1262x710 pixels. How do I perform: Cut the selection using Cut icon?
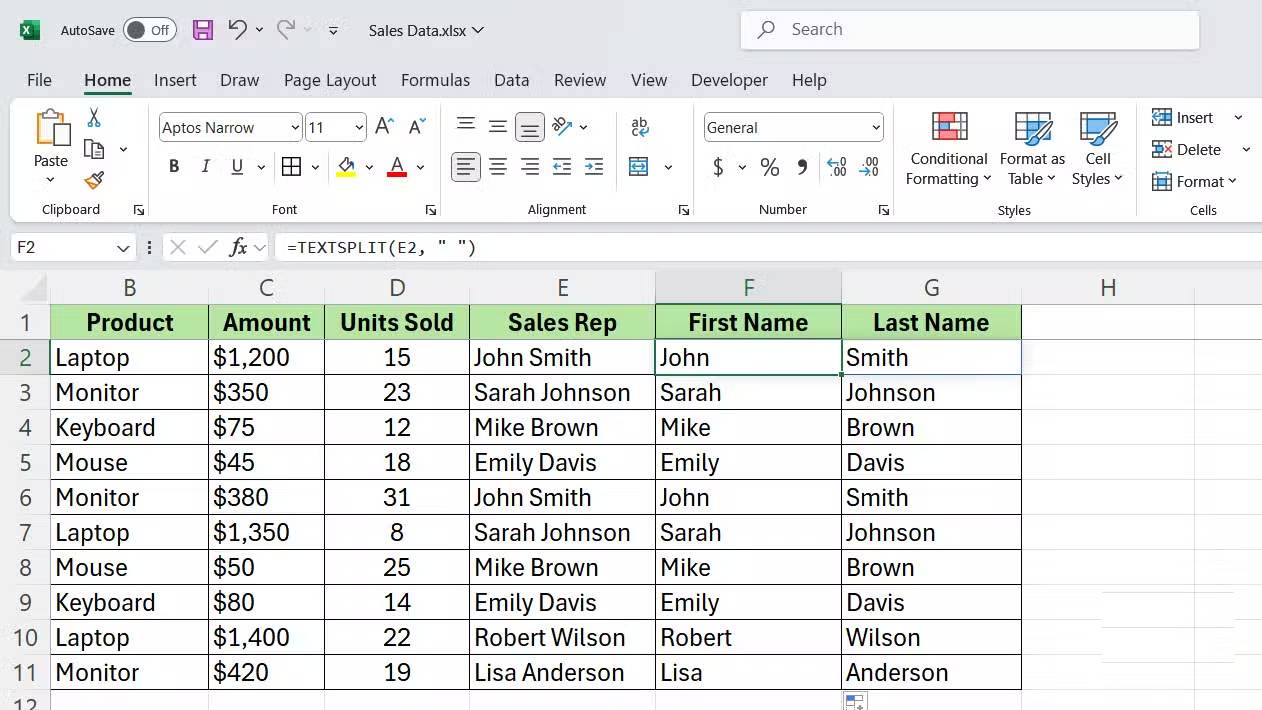pyautogui.click(x=95, y=117)
